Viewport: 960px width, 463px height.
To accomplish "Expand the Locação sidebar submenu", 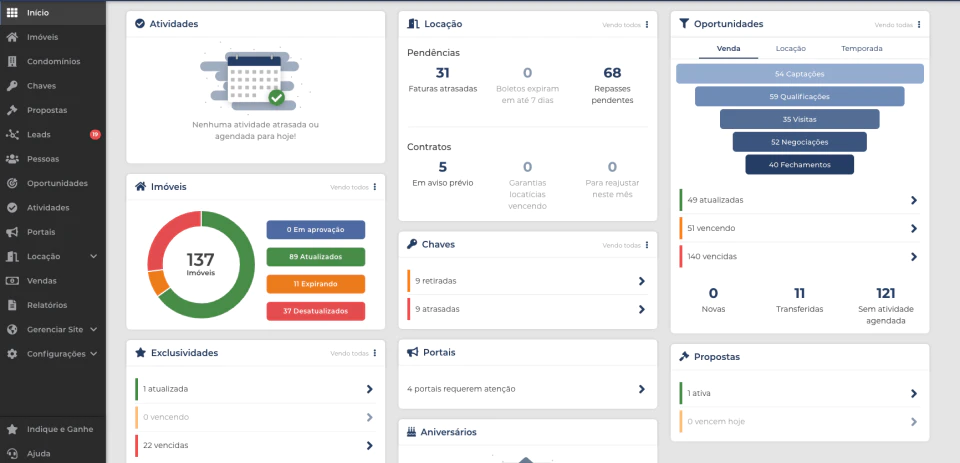I will click(94, 257).
